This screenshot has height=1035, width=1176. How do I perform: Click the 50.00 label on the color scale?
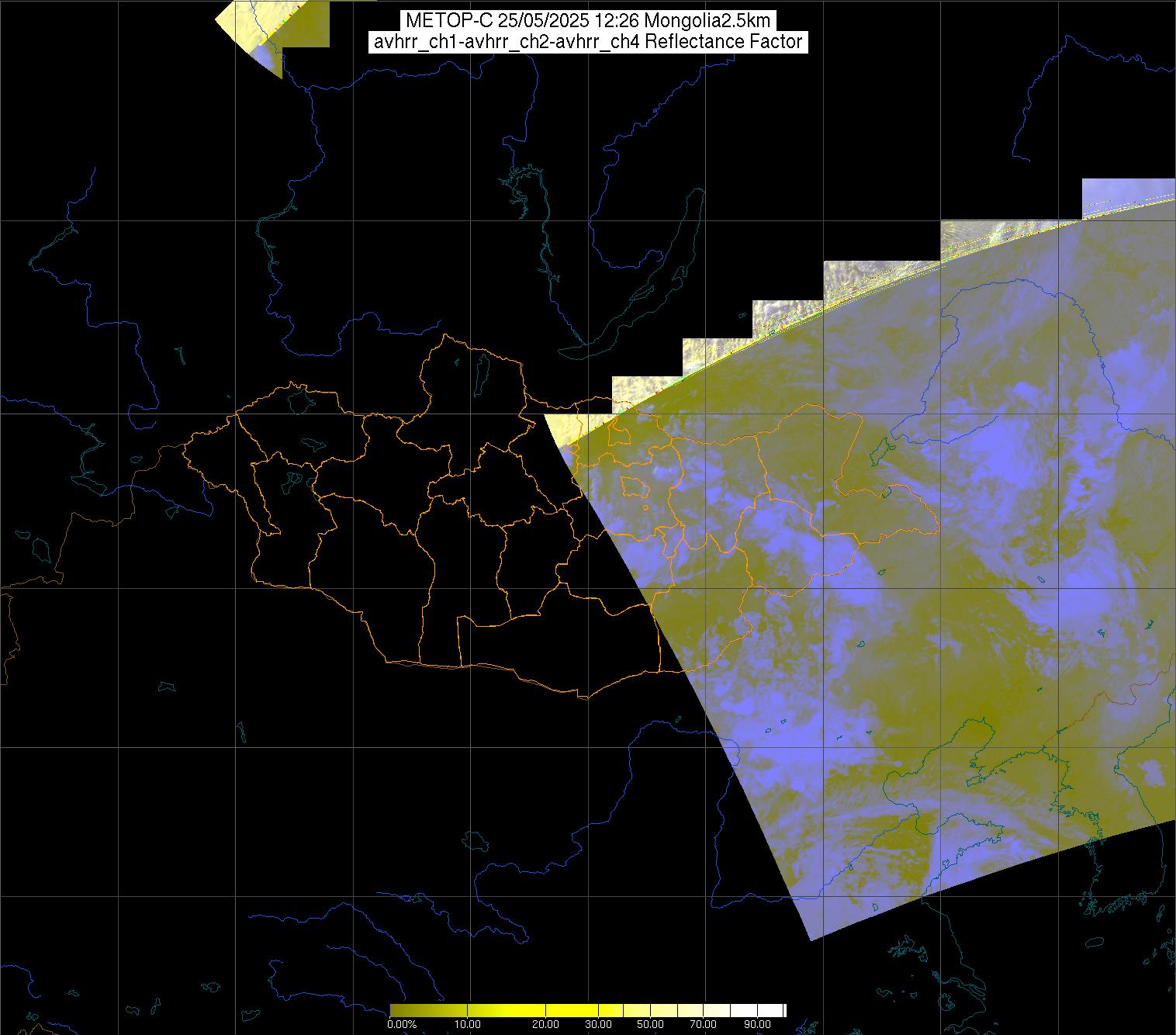point(651,1024)
